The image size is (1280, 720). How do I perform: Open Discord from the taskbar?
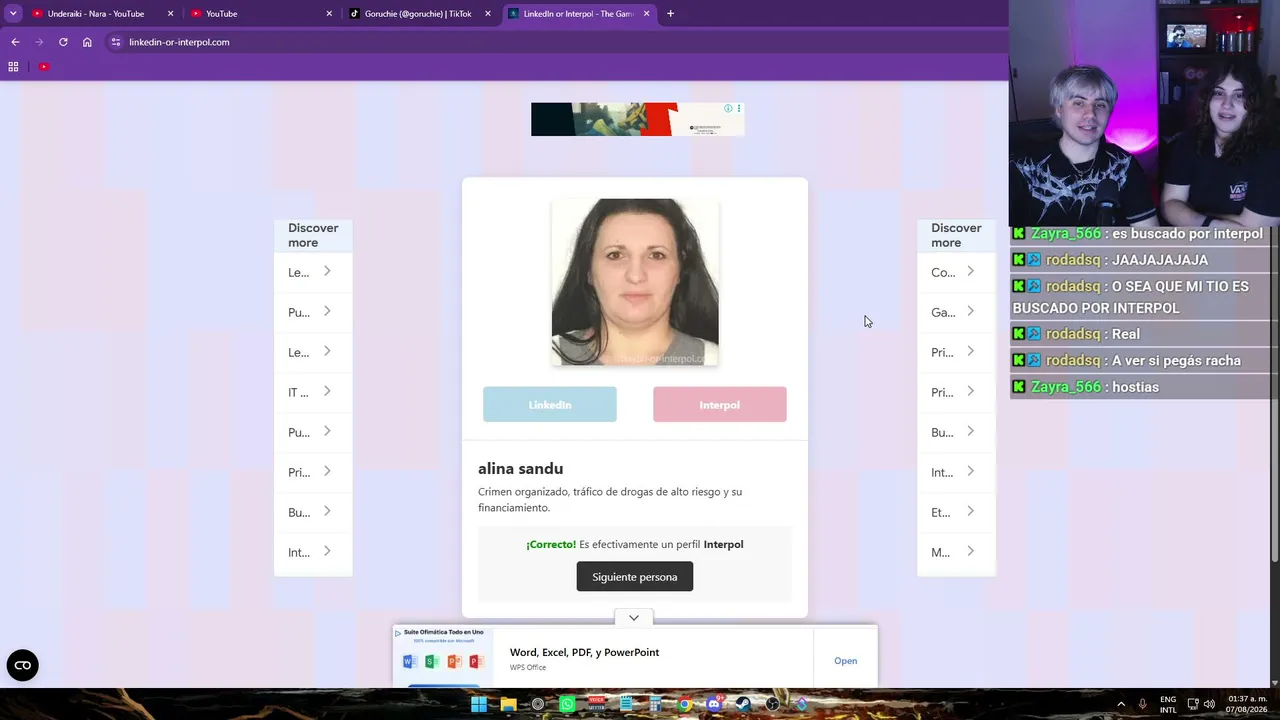(x=714, y=704)
